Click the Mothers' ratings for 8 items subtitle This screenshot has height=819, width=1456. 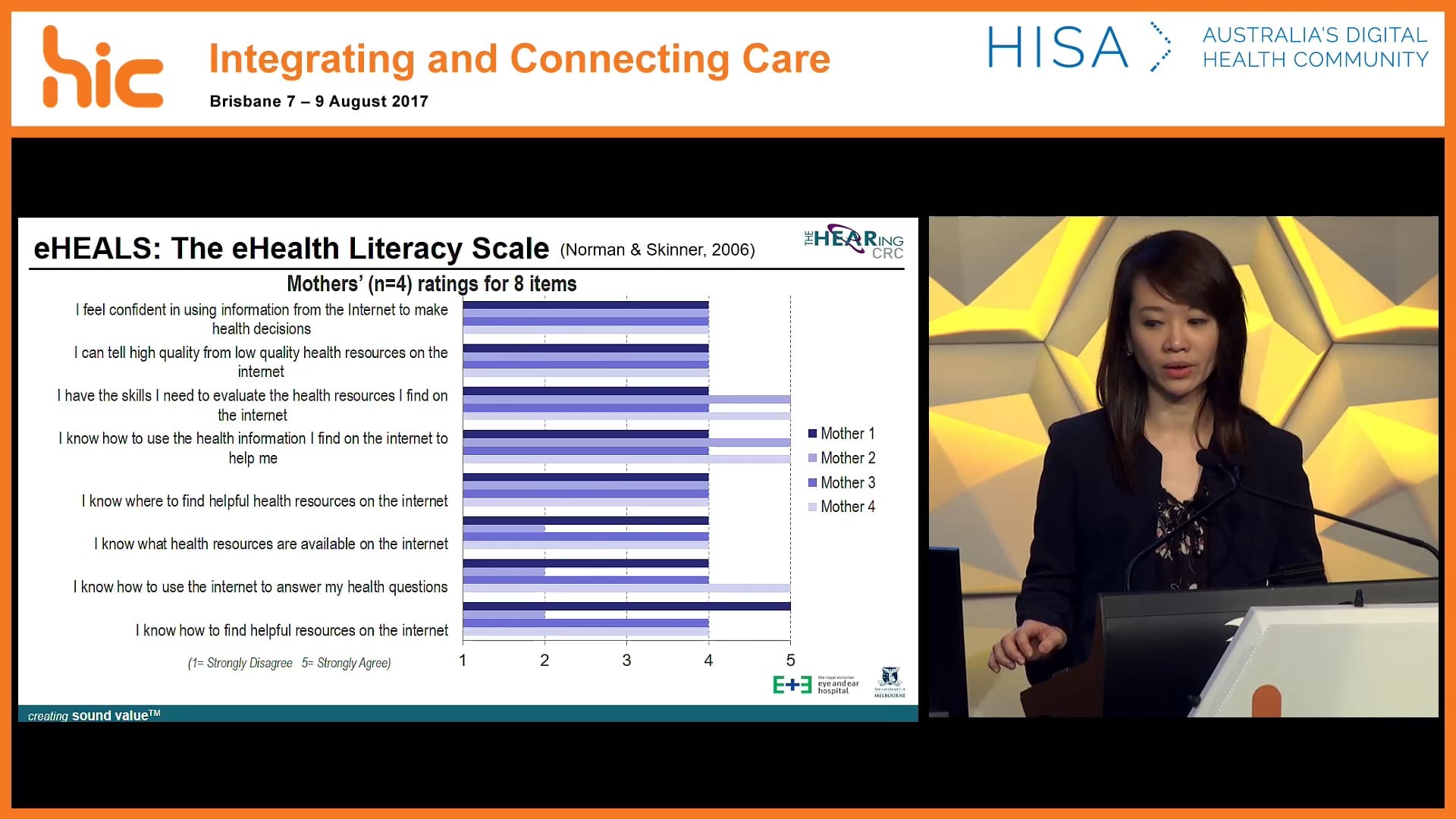[x=431, y=284]
